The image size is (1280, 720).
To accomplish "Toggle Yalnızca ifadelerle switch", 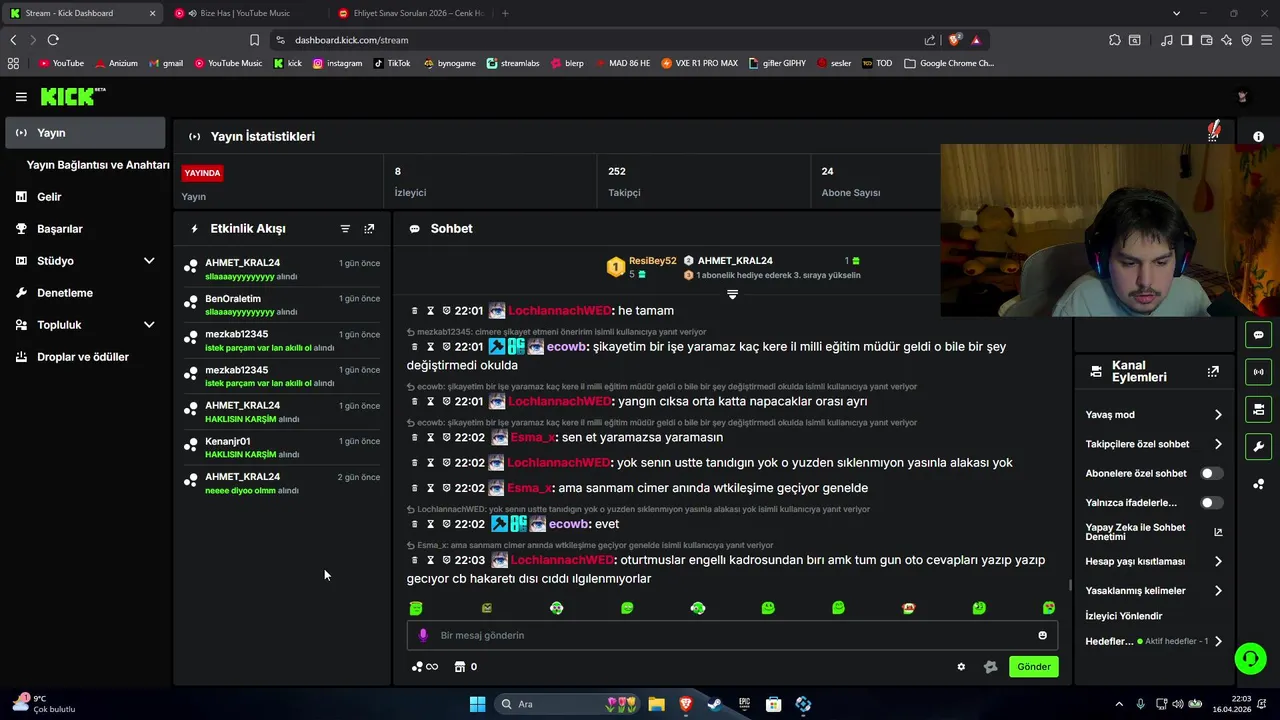I will click(x=1212, y=503).
